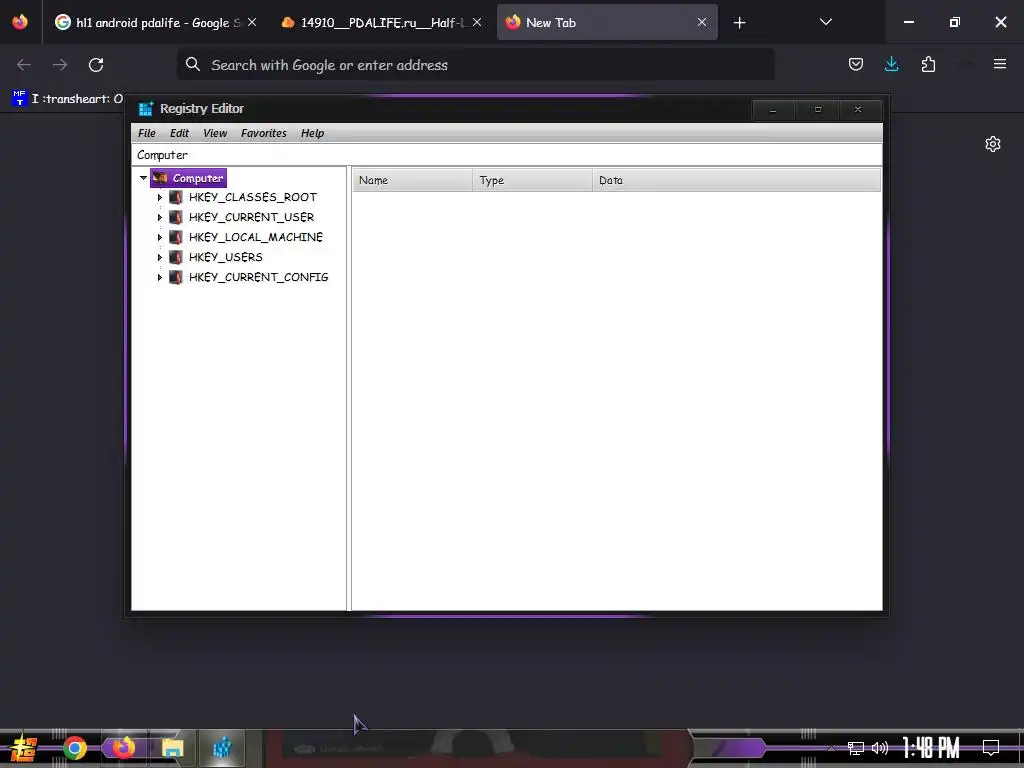This screenshot has height=768, width=1024.
Task: Select HKEY_CLASSES_ROOT in the tree
Action: 253,197
